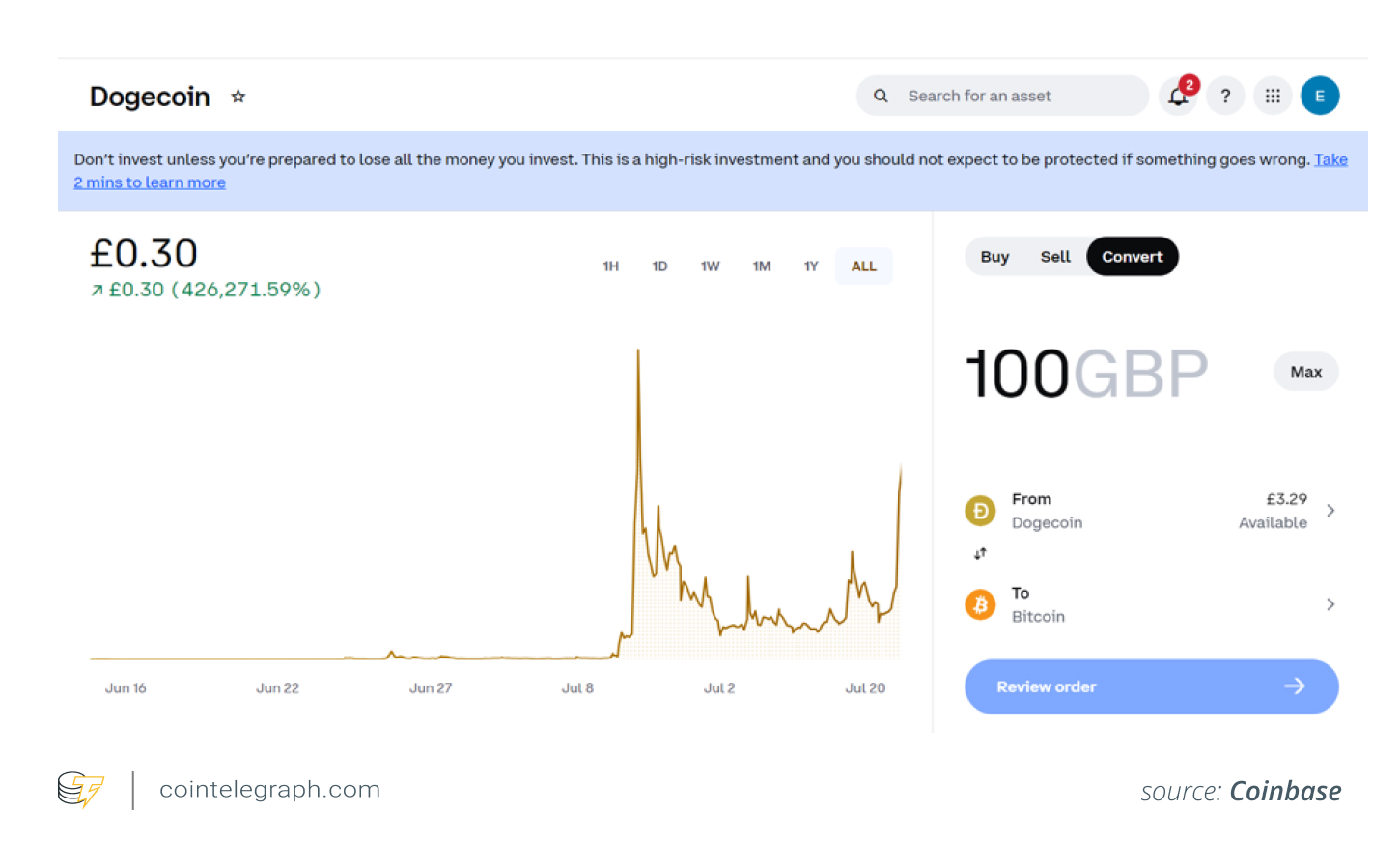Click the Dogecoin coin icon in From row
Screen dimensions: 1400x868
click(x=981, y=511)
